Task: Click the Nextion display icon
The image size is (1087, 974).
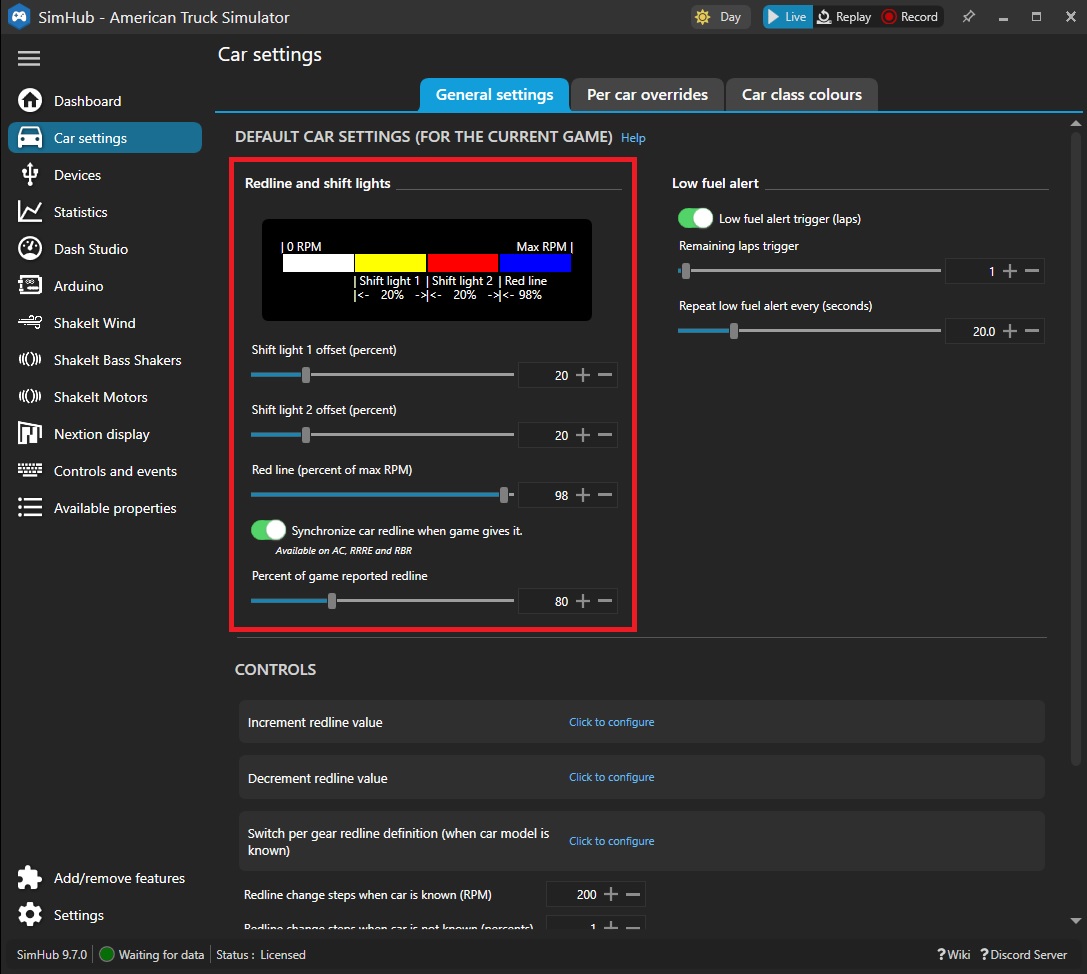Action: coord(30,433)
